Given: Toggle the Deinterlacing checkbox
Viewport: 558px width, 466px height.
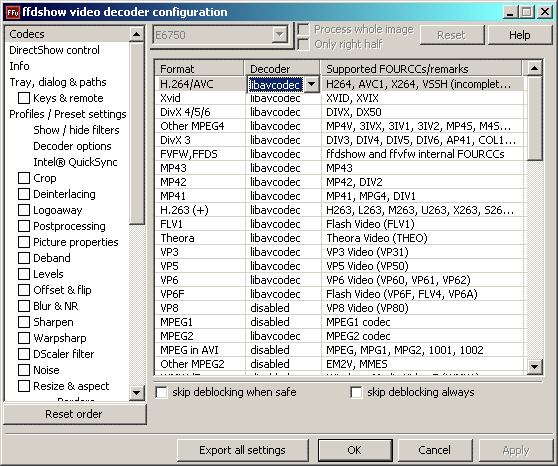Looking at the screenshot, I should tap(24, 194).
